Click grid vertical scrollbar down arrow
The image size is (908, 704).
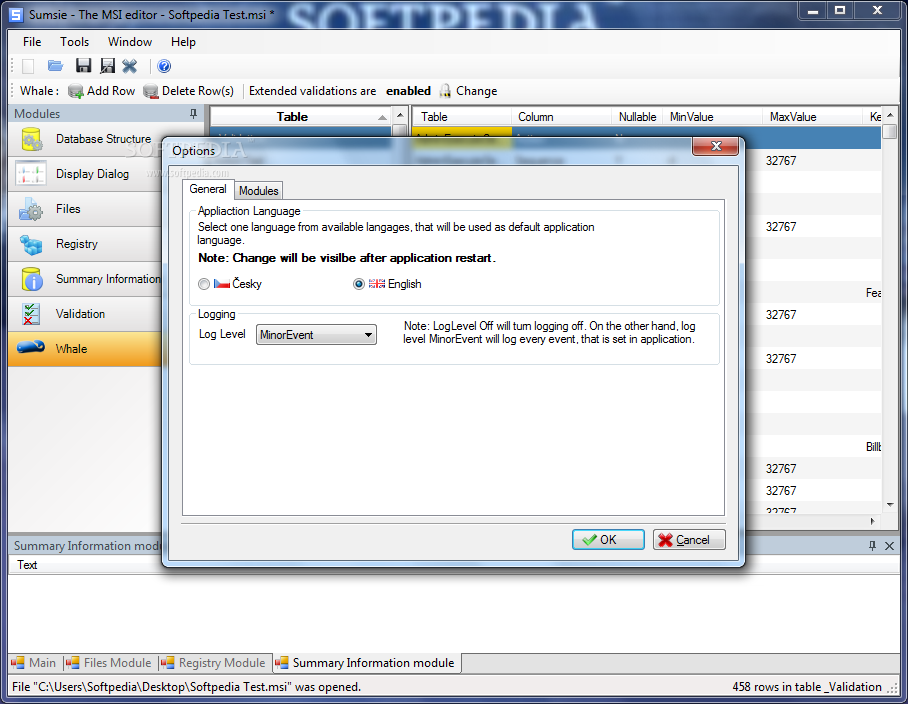[890, 505]
